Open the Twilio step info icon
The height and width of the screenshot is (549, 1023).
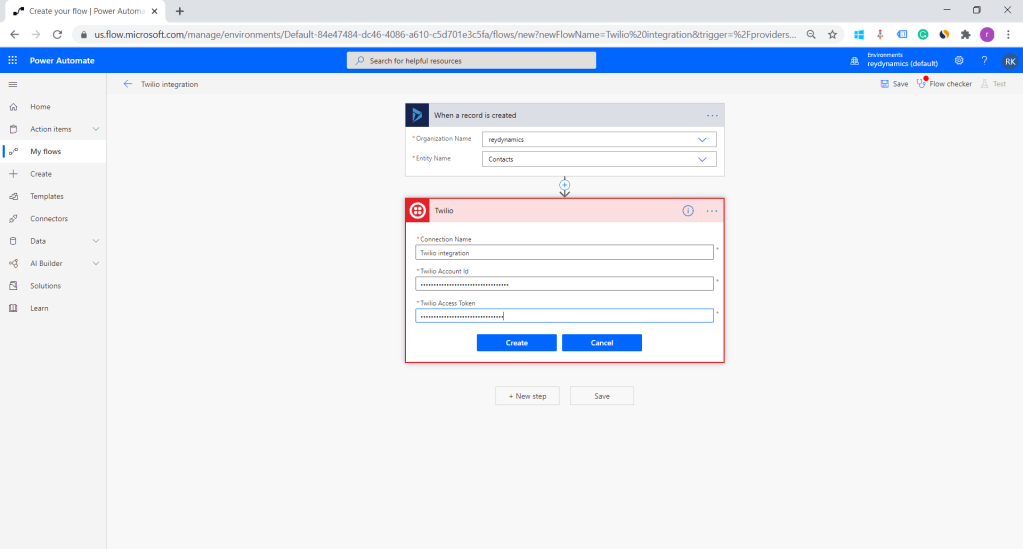coord(688,211)
